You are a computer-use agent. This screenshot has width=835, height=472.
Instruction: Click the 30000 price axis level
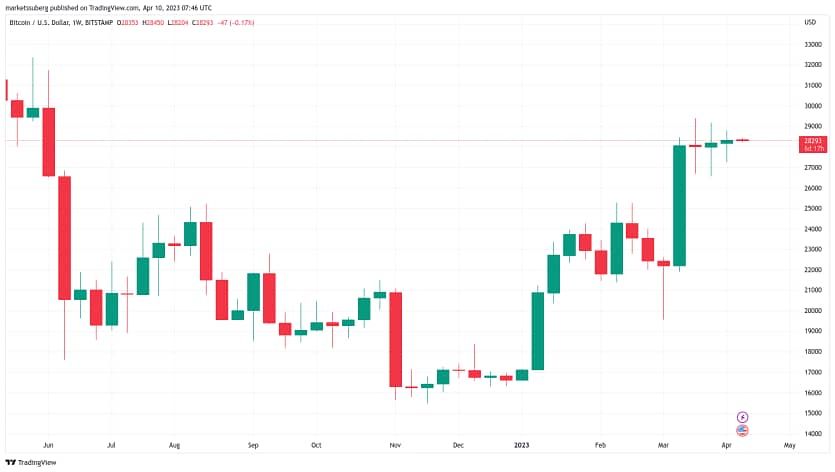[813, 106]
